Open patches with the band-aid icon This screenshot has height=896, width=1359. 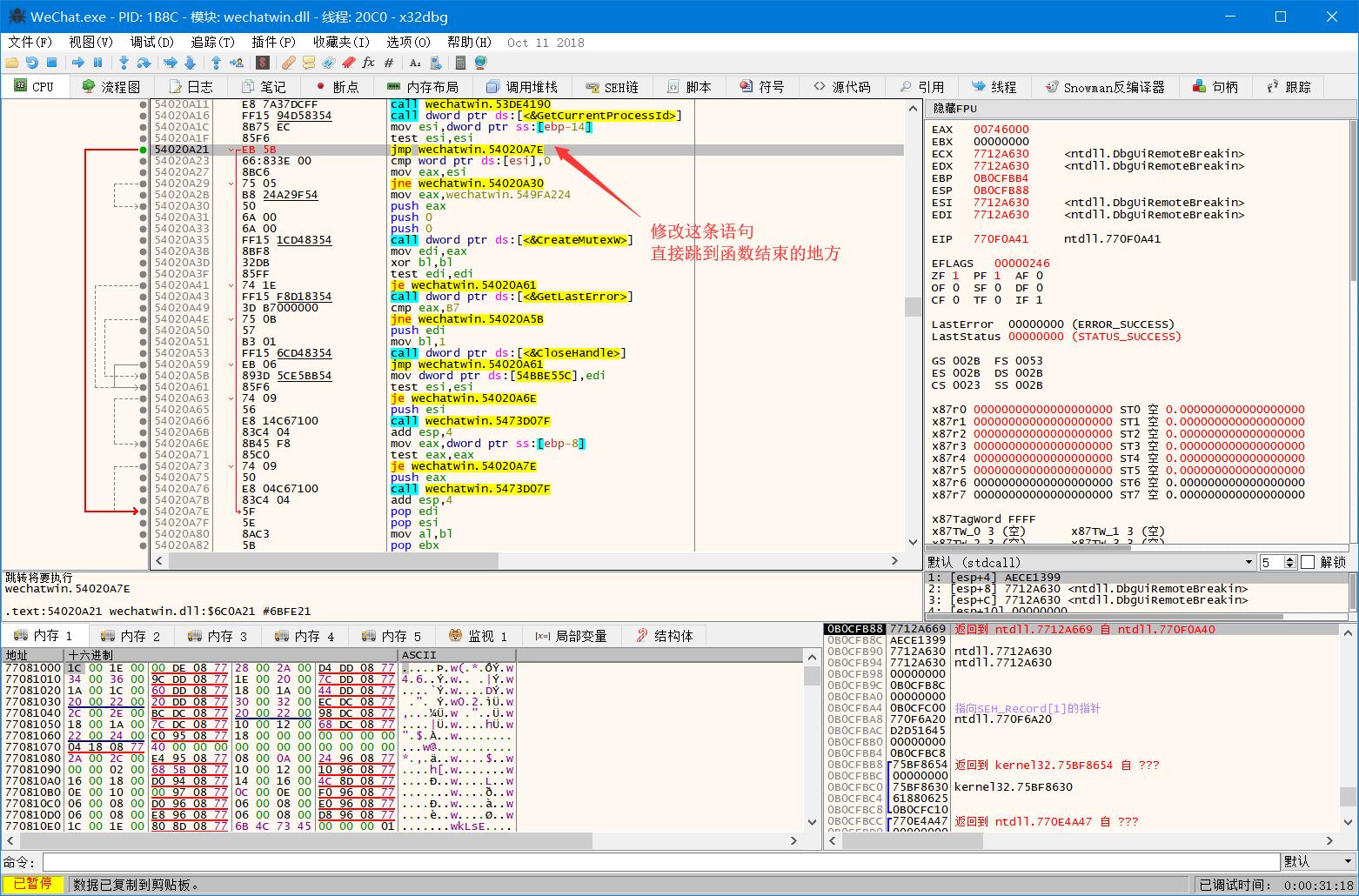point(289,63)
